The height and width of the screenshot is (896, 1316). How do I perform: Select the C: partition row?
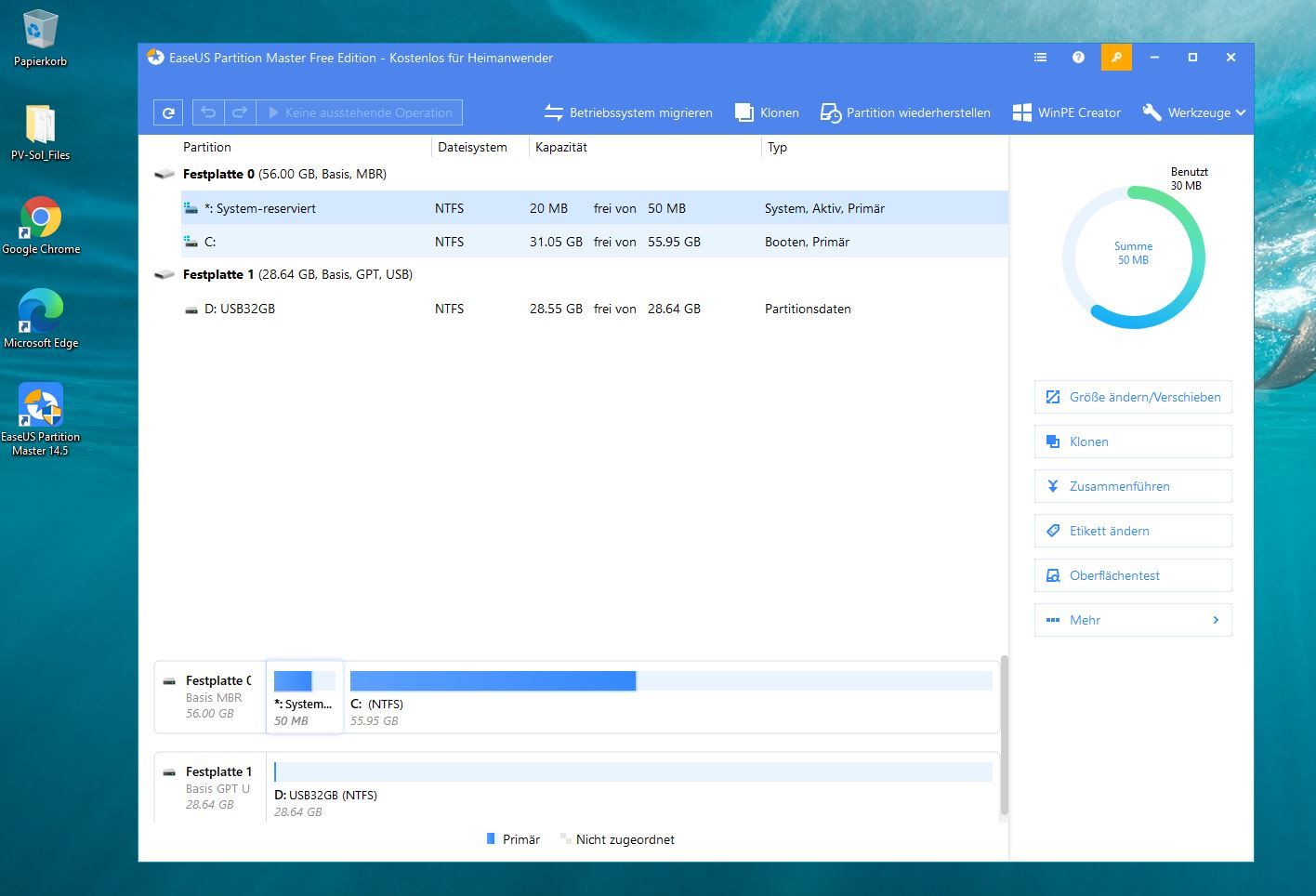pyautogui.click(x=595, y=242)
